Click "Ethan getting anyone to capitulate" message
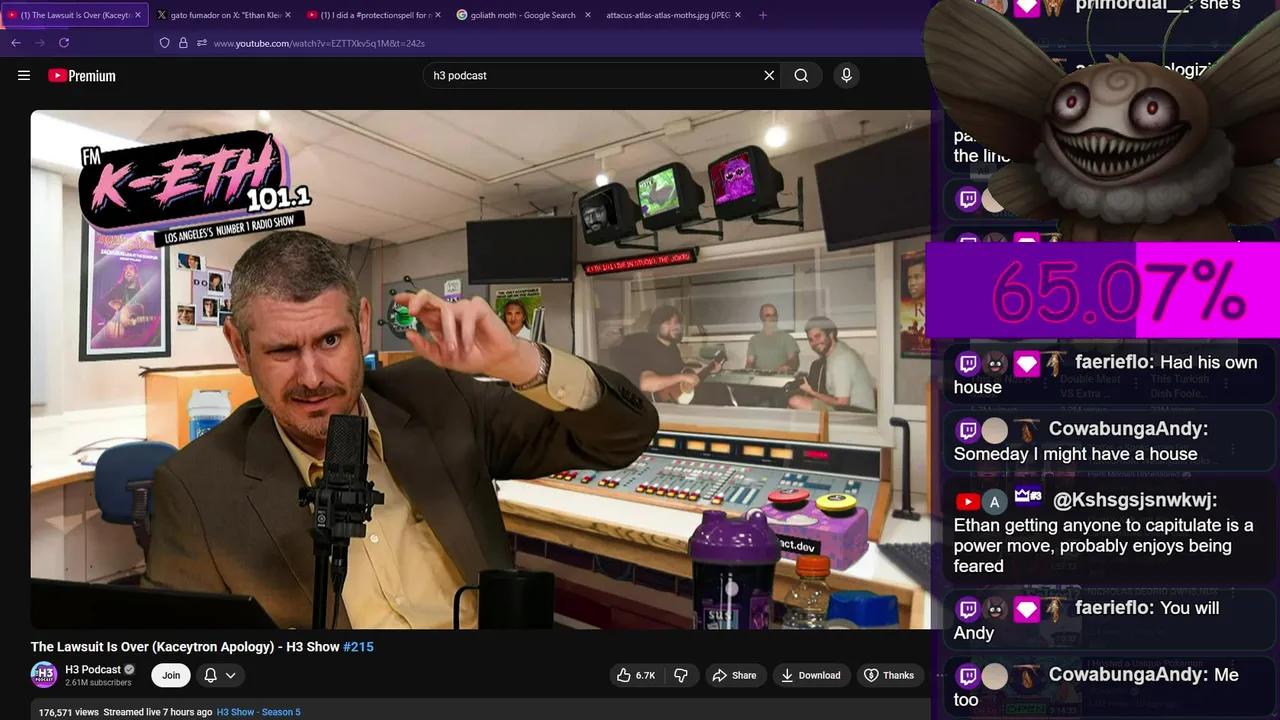Screen dimensions: 1280x720 click(x=1103, y=545)
